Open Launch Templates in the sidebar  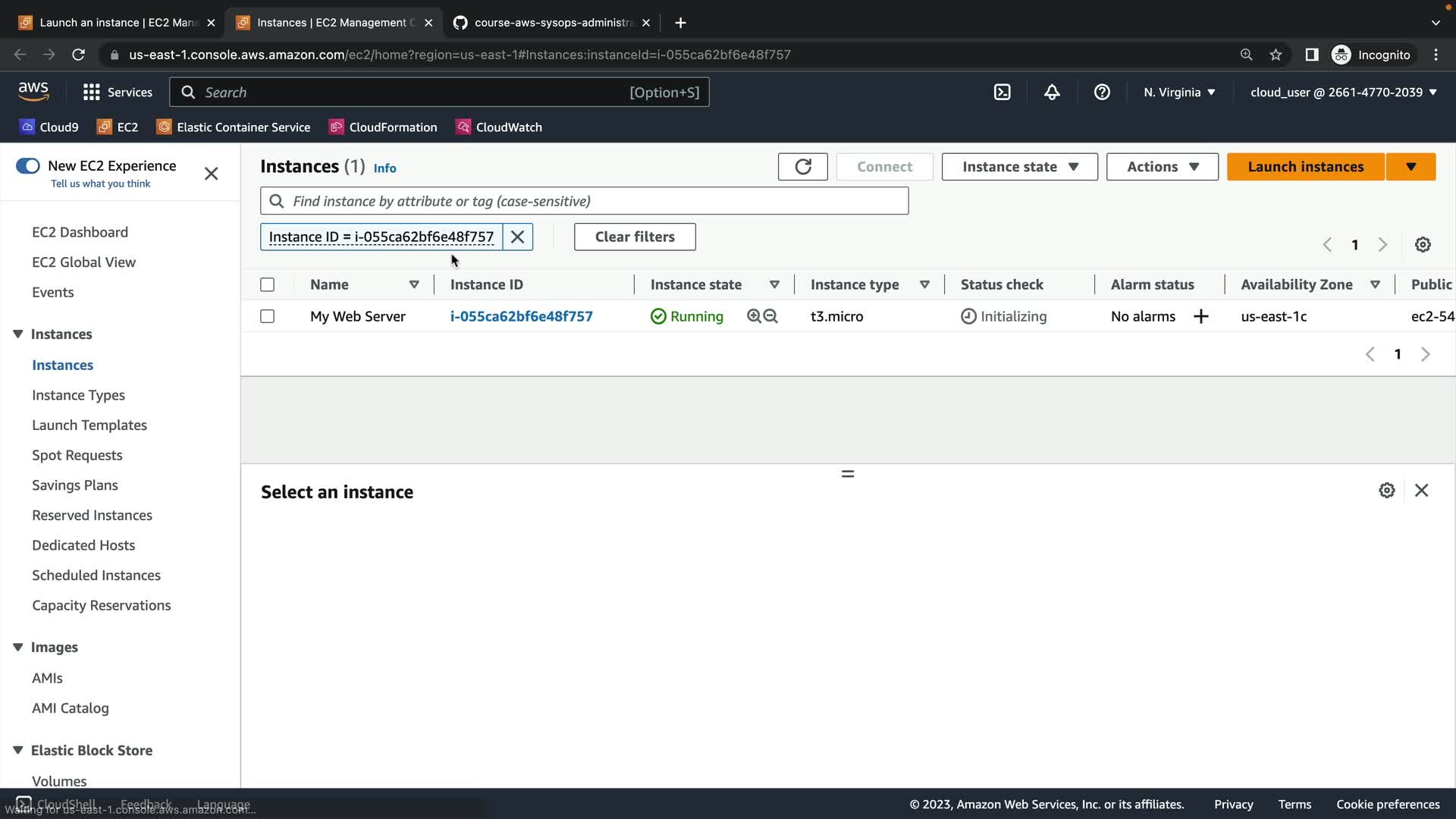pos(89,425)
